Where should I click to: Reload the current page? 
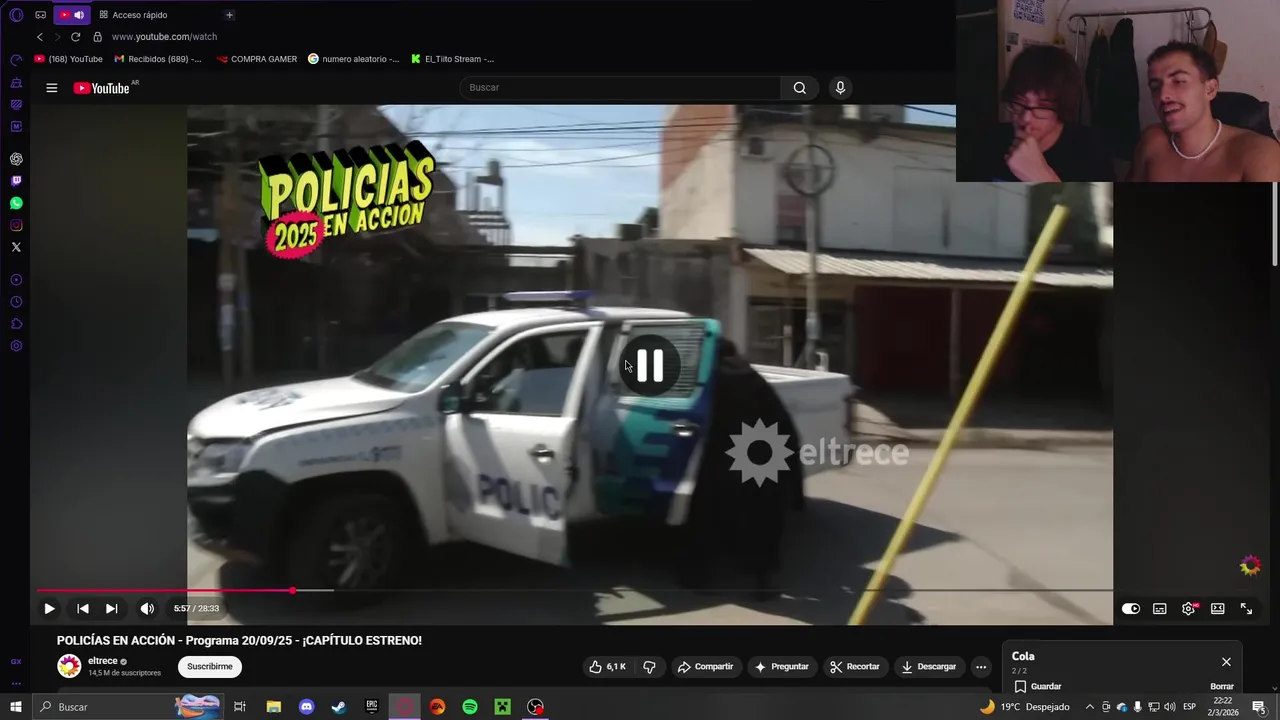(x=75, y=37)
